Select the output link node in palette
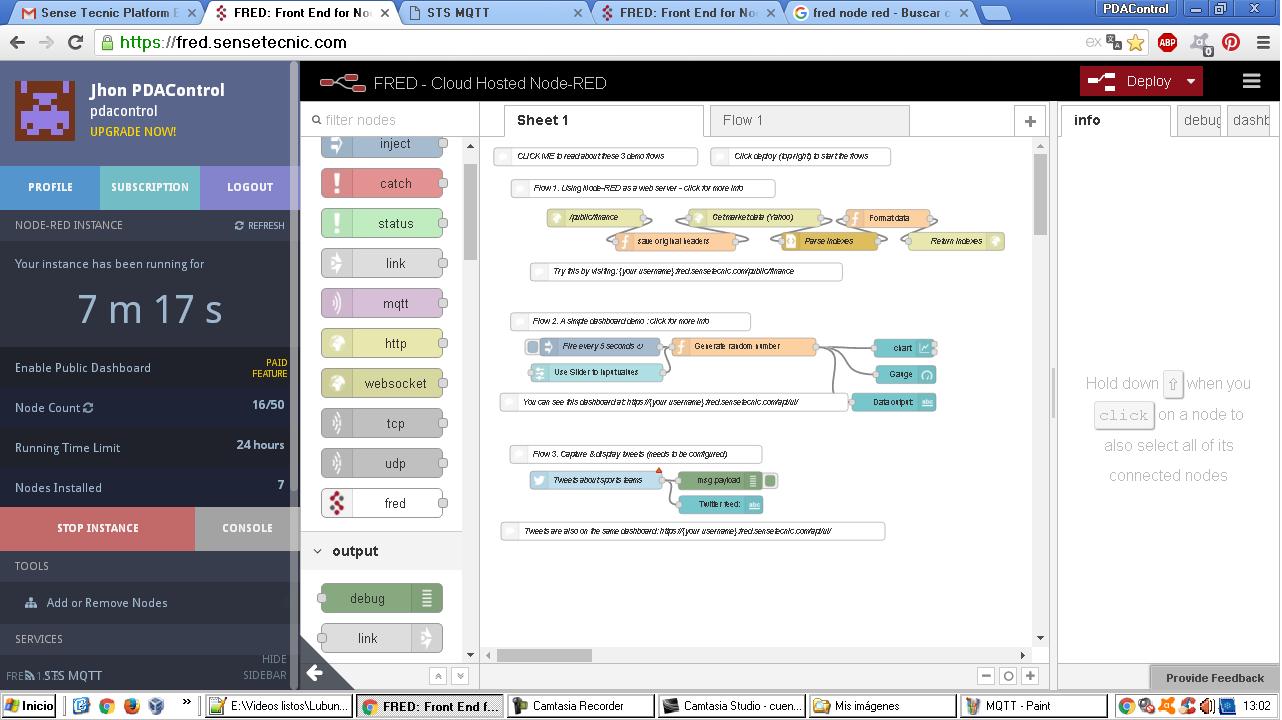 click(x=382, y=638)
